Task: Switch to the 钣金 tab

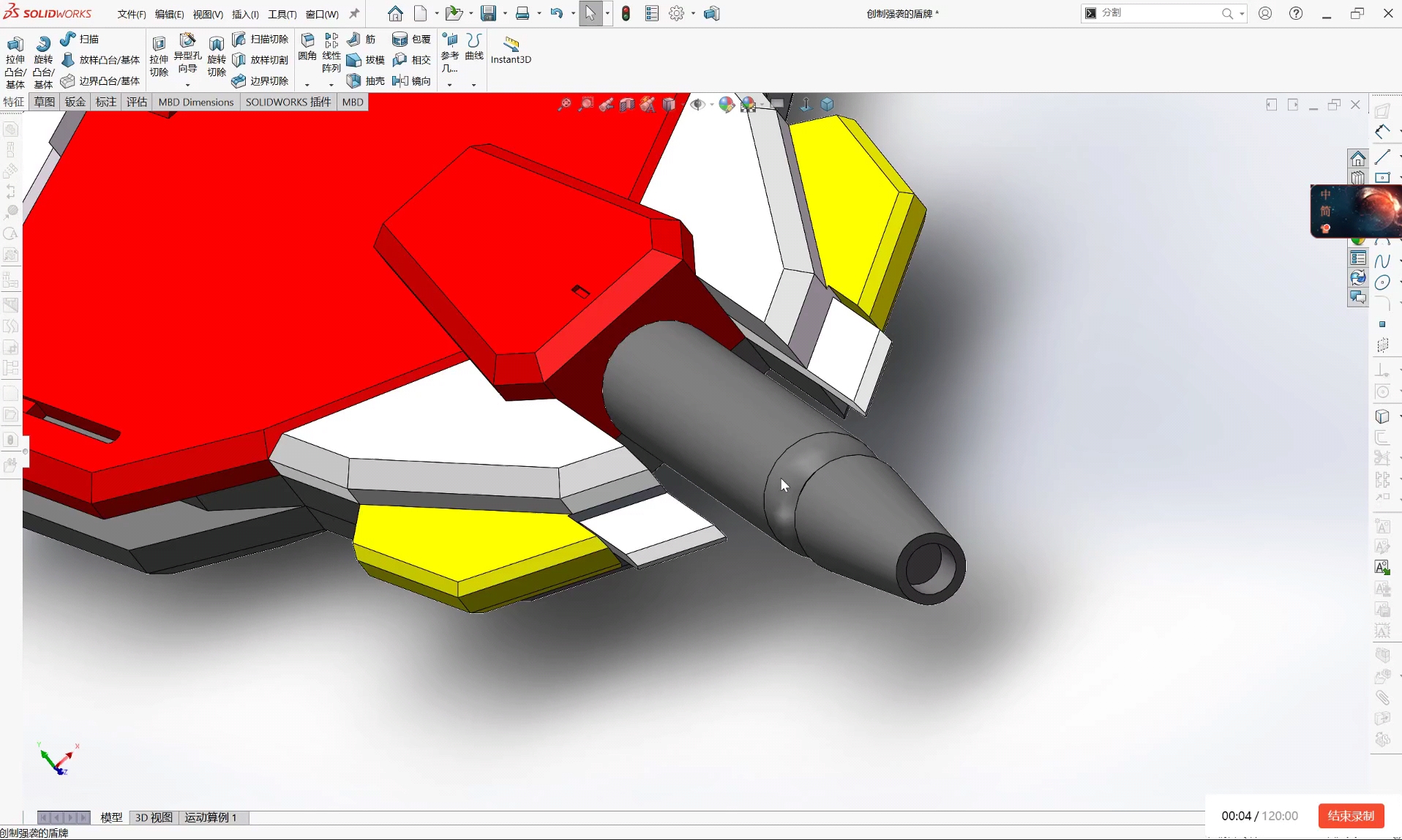Action: [x=75, y=102]
